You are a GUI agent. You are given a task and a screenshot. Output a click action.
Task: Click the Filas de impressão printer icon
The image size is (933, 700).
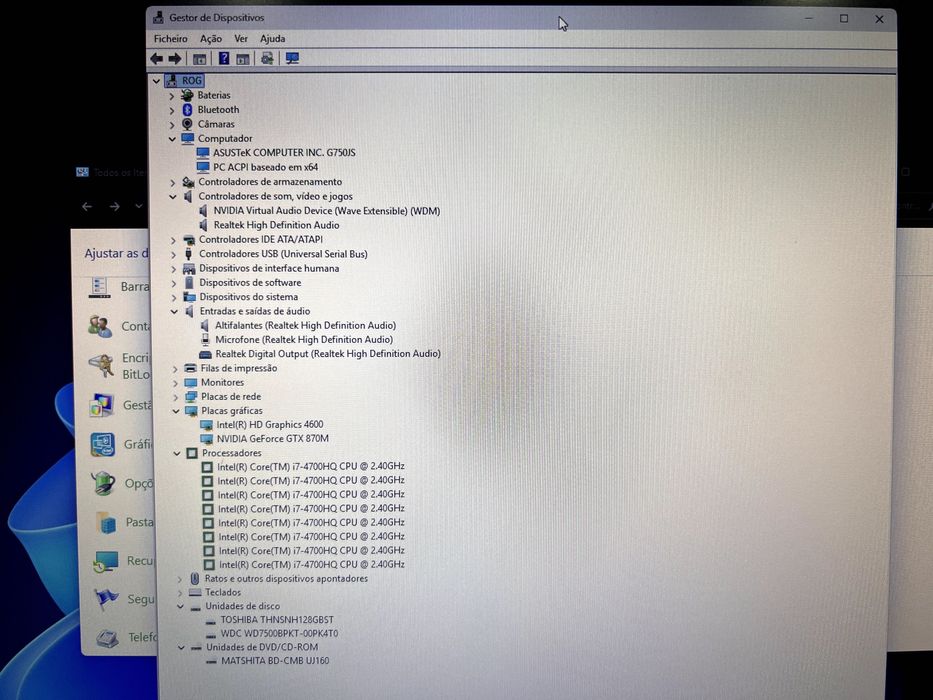pyautogui.click(x=190, y=368)
